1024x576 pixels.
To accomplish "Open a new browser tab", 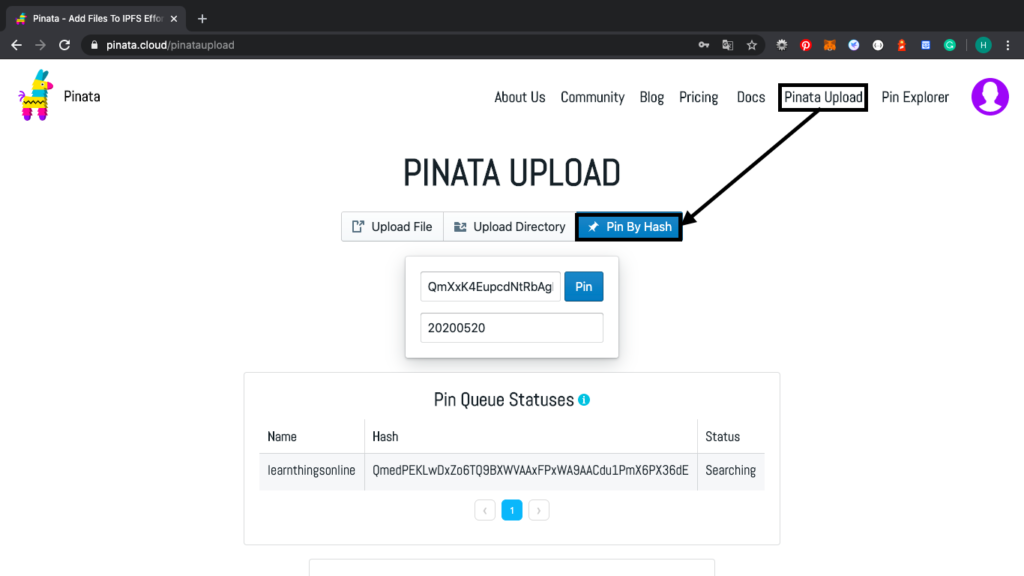I will (x=202, y=19).
